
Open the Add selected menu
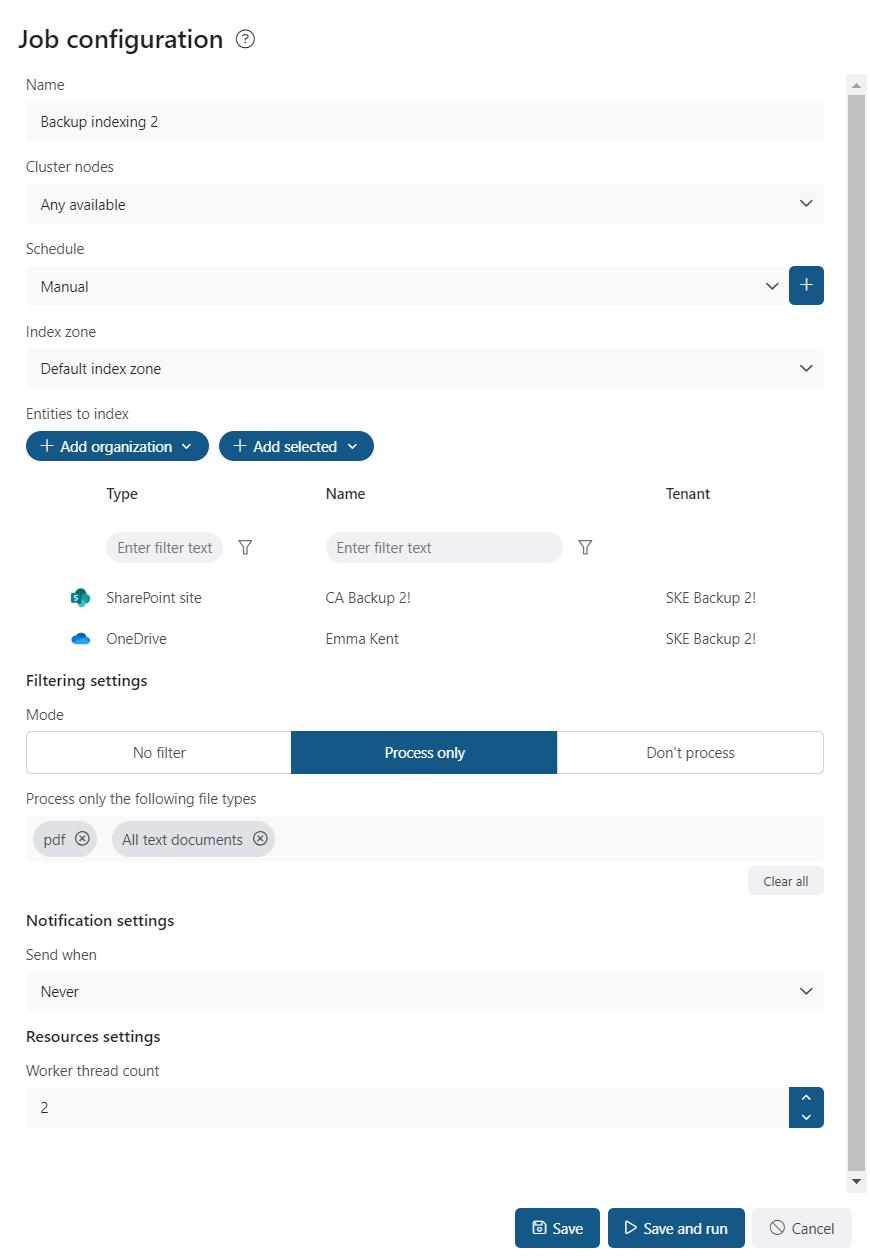pos(296,447)
